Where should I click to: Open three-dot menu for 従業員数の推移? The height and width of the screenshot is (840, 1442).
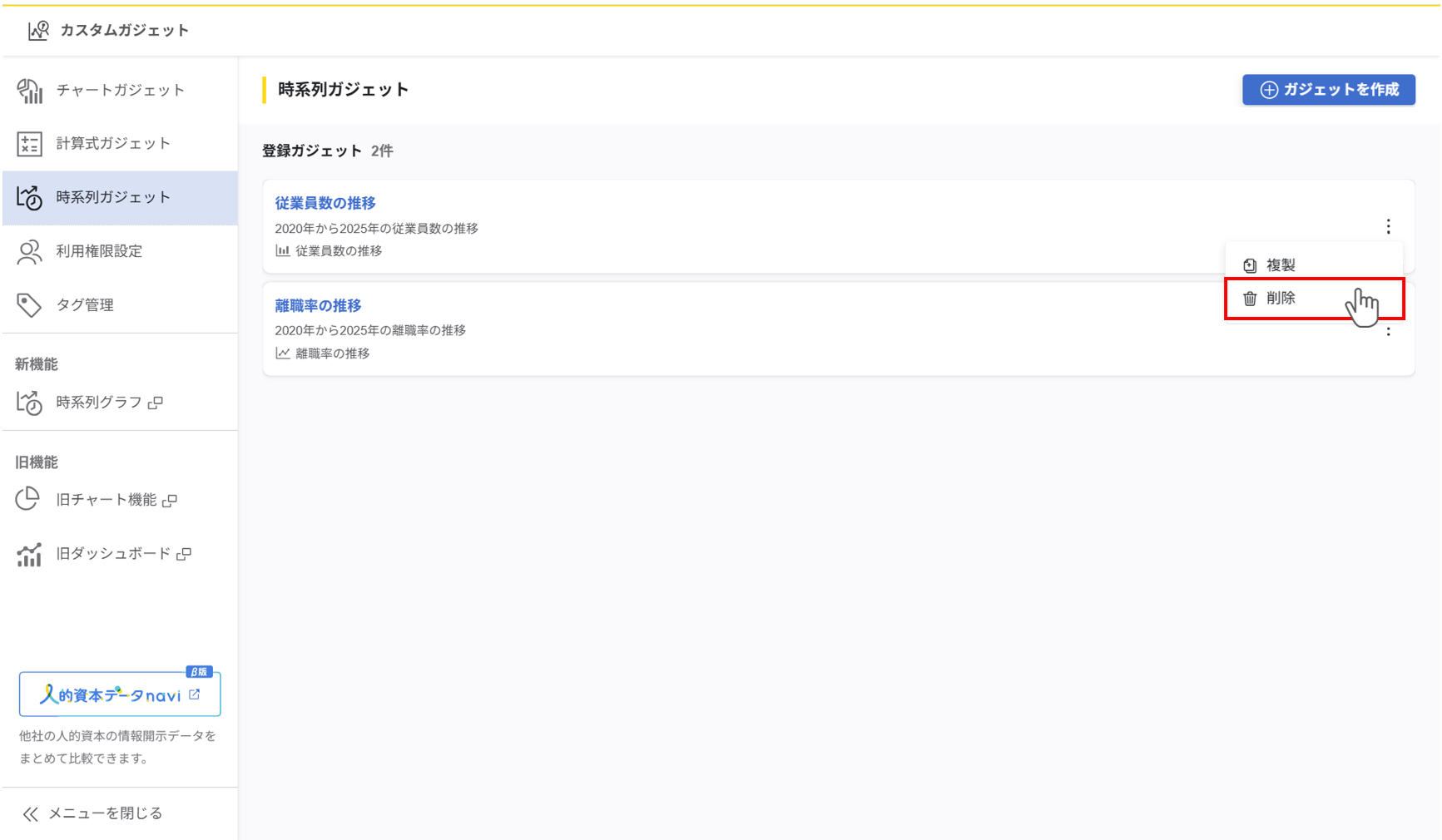pos(1388,227)
